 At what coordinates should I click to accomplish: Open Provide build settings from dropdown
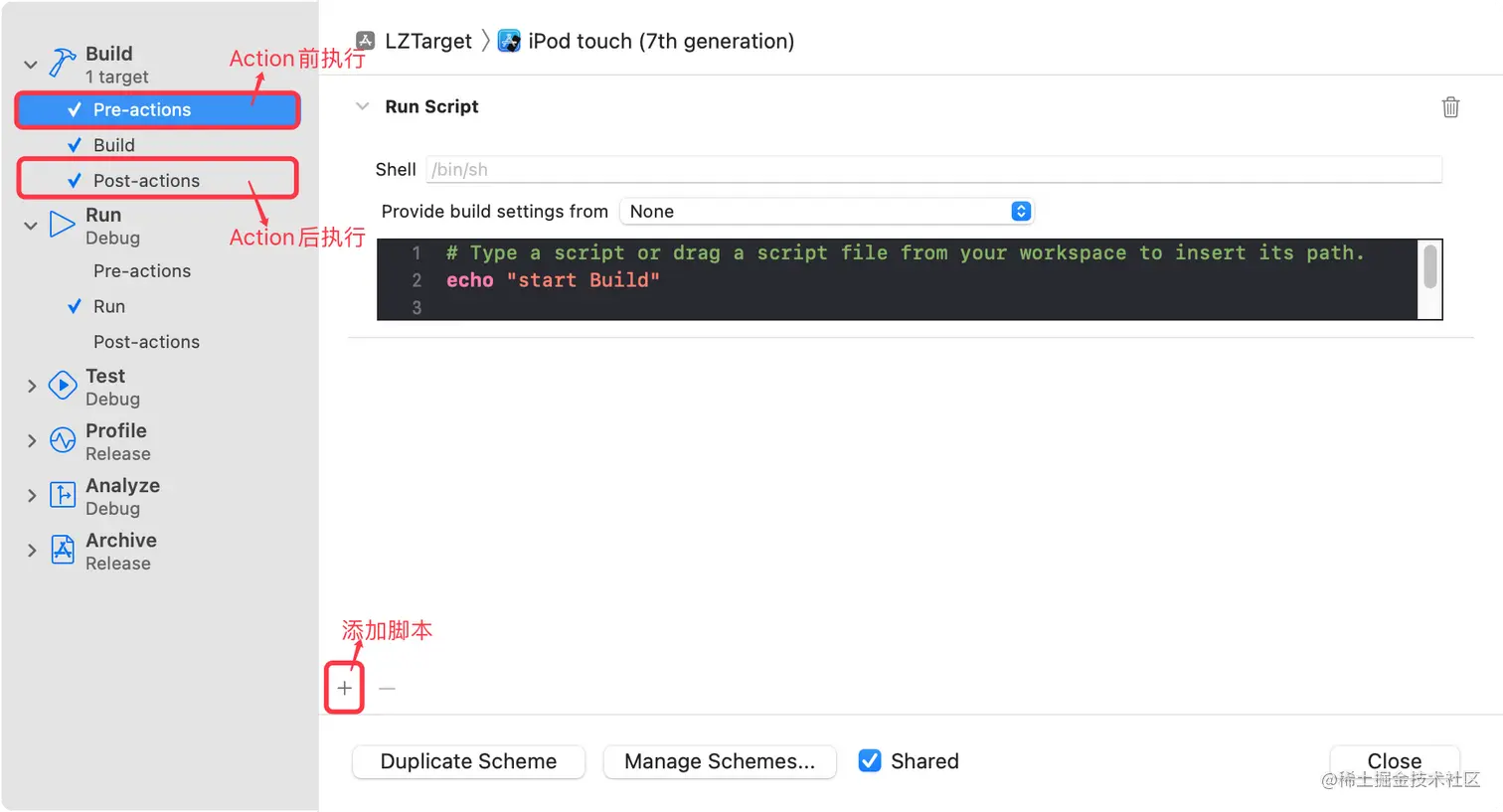click(x=827, y=211)
